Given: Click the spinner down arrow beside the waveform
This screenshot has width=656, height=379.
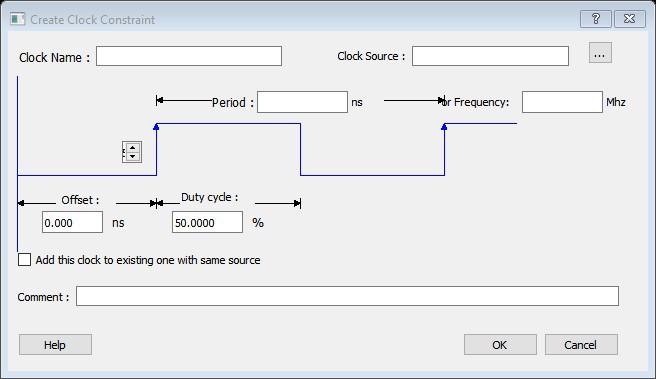Looking at the screenshot, I should point(133,156).
